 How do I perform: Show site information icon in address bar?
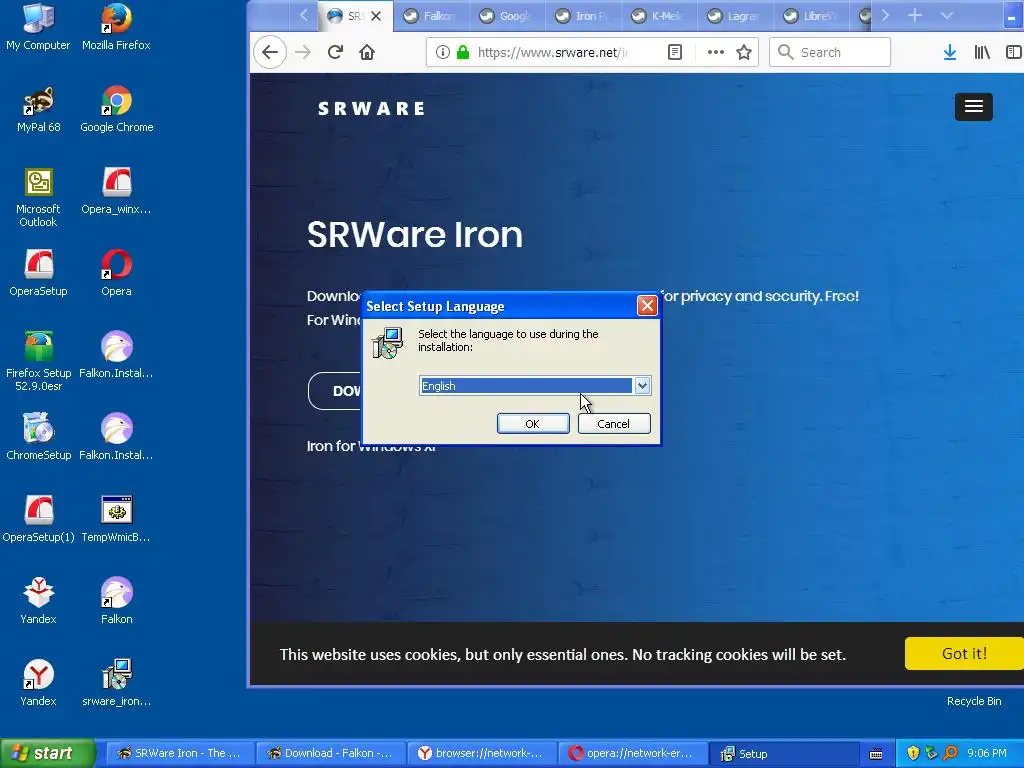(443, 52)
